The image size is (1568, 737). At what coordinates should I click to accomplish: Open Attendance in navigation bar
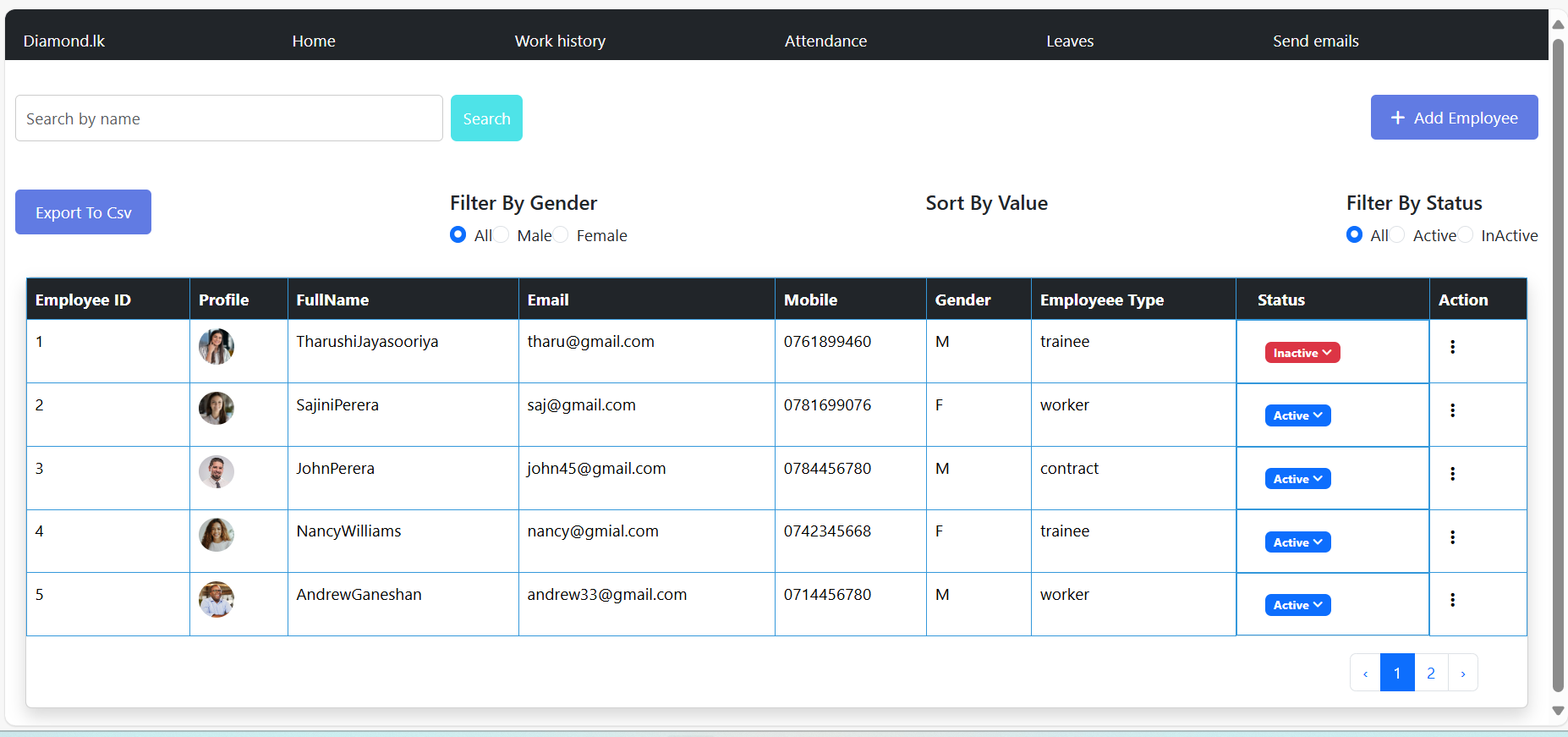point(825,41)
